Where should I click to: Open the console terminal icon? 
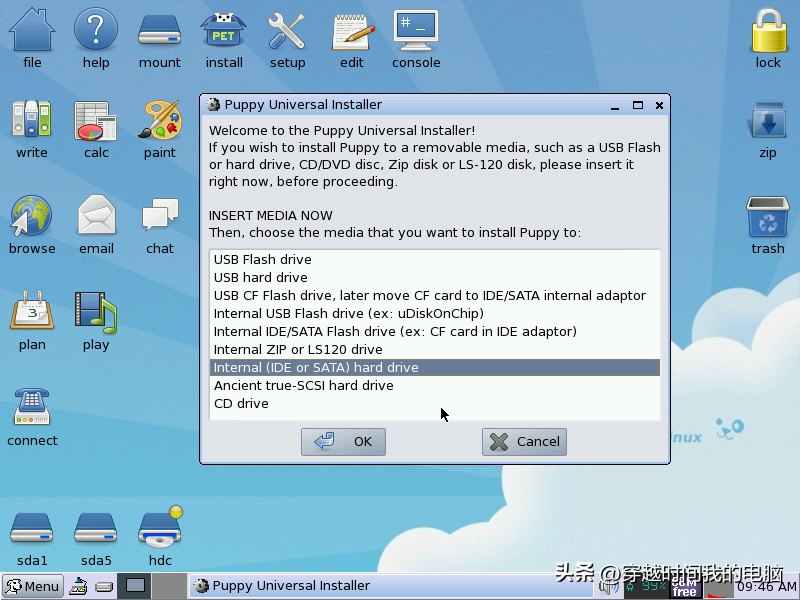coord(416,31)
